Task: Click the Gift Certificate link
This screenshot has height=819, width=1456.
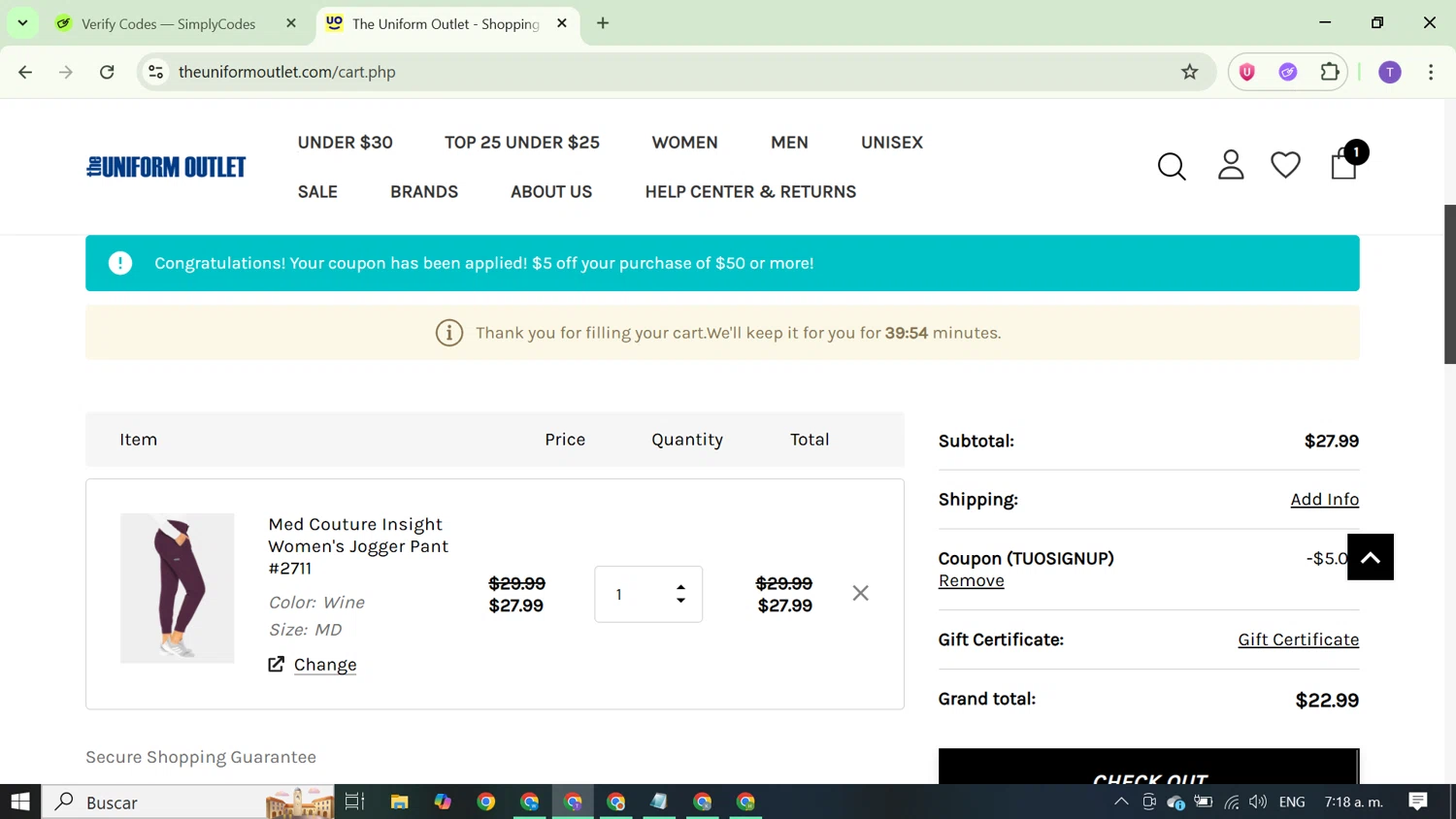Action: point(1298,639)
